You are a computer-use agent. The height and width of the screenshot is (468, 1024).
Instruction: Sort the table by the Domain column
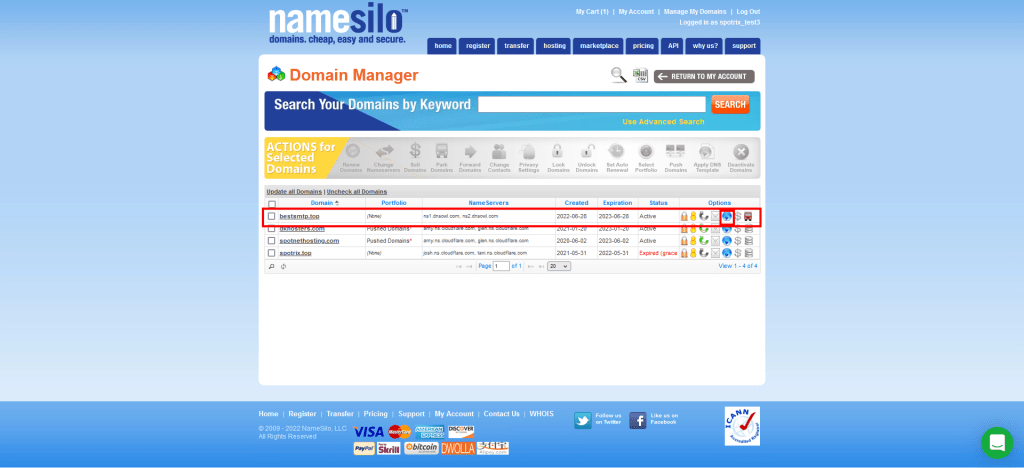tap(323, 203)
